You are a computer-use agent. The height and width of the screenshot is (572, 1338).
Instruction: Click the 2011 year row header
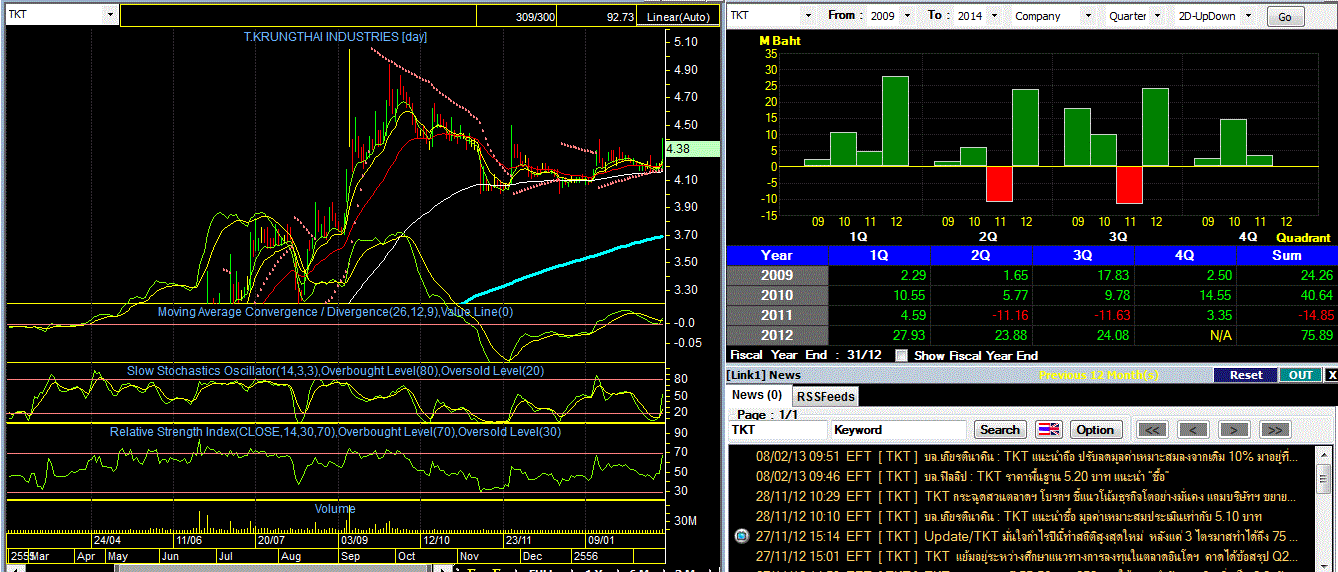[x=777, y=315]
